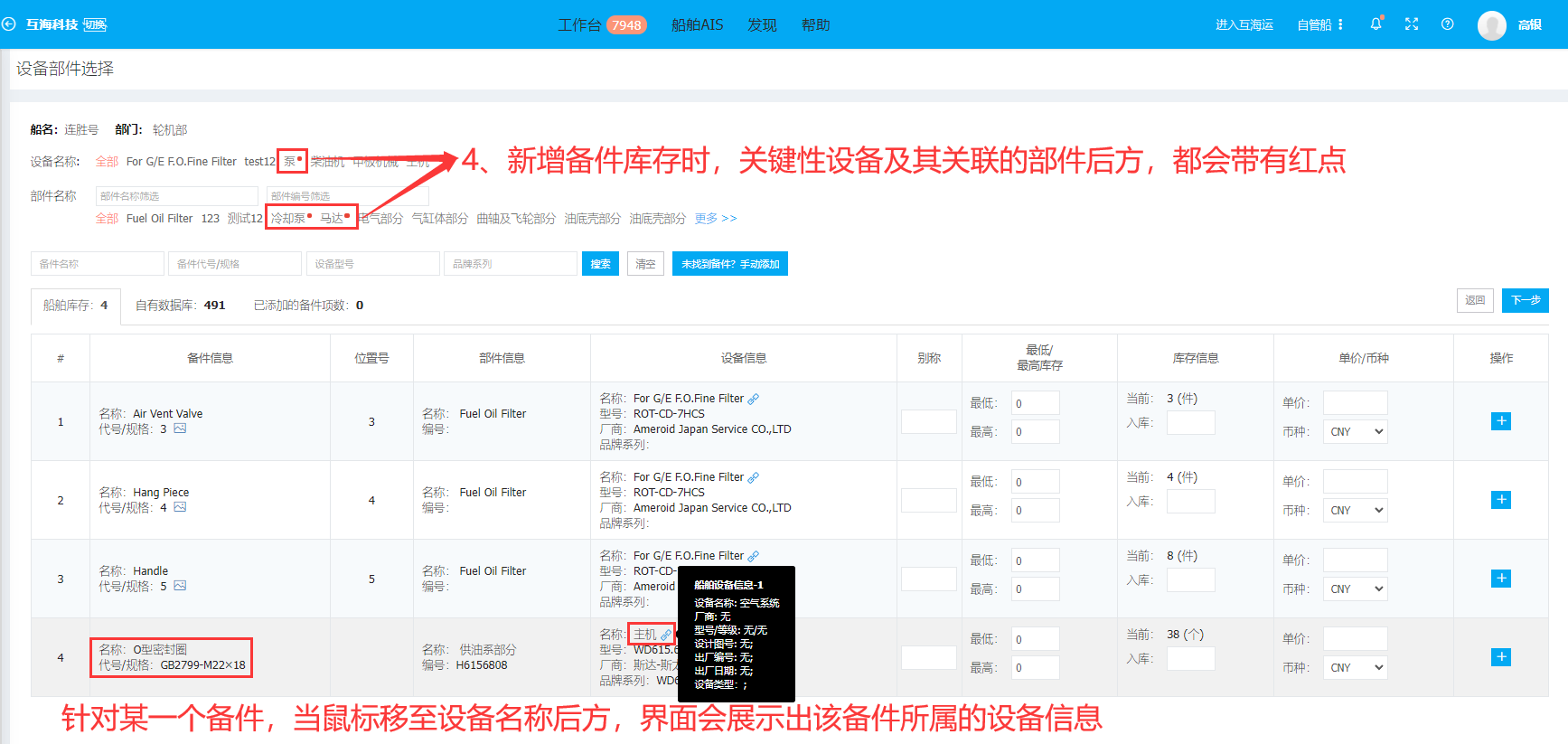Open 帮助 menu
This screenshot has width=1568, height=744.
(x=815, y=25)
